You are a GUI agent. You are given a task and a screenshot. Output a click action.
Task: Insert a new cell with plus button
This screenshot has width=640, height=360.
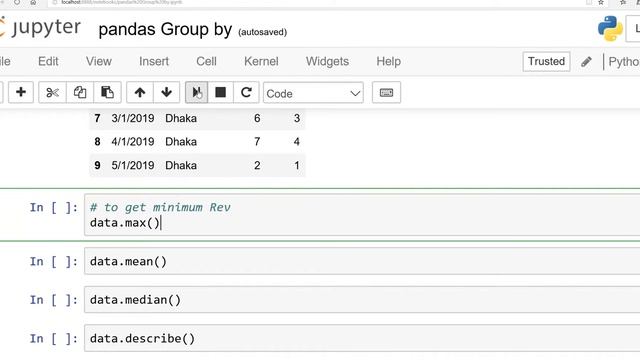click(21, 92)
